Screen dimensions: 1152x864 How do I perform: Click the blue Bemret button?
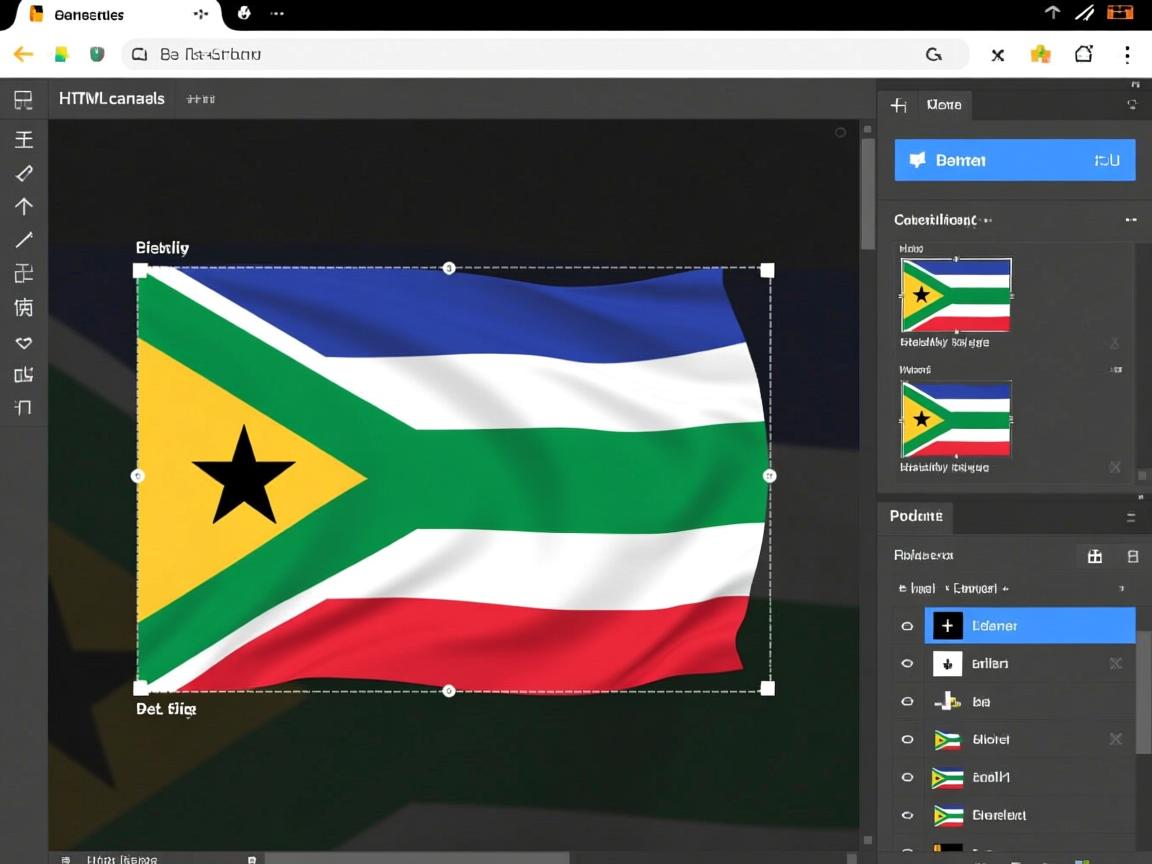coord(1014,160)
